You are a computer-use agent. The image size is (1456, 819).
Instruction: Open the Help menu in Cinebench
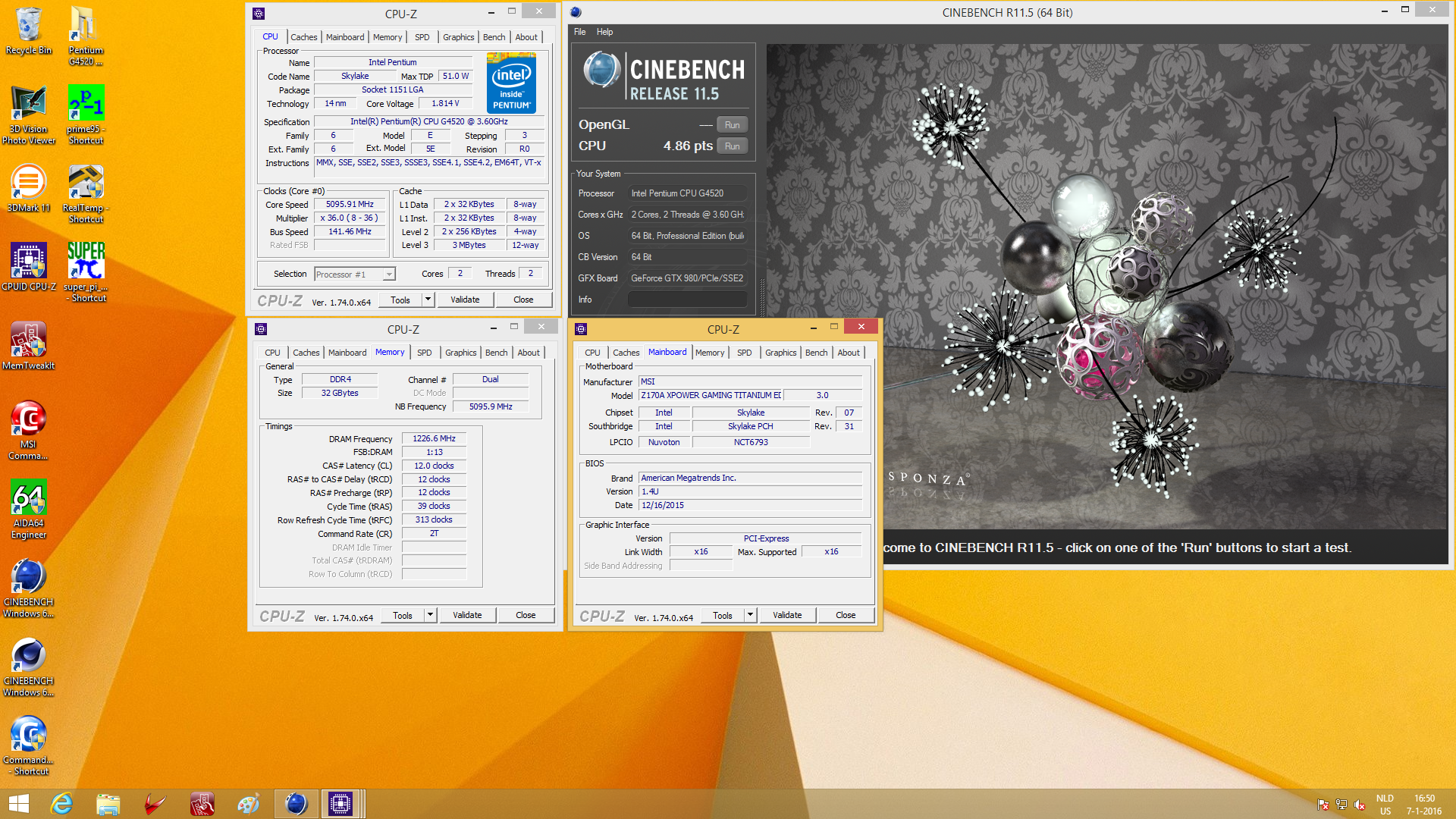tap(605, 32)
